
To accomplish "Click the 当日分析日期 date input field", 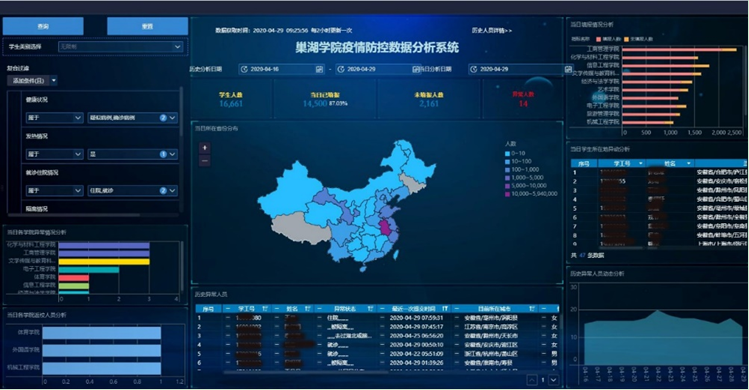I will click(x=521, y=69).
